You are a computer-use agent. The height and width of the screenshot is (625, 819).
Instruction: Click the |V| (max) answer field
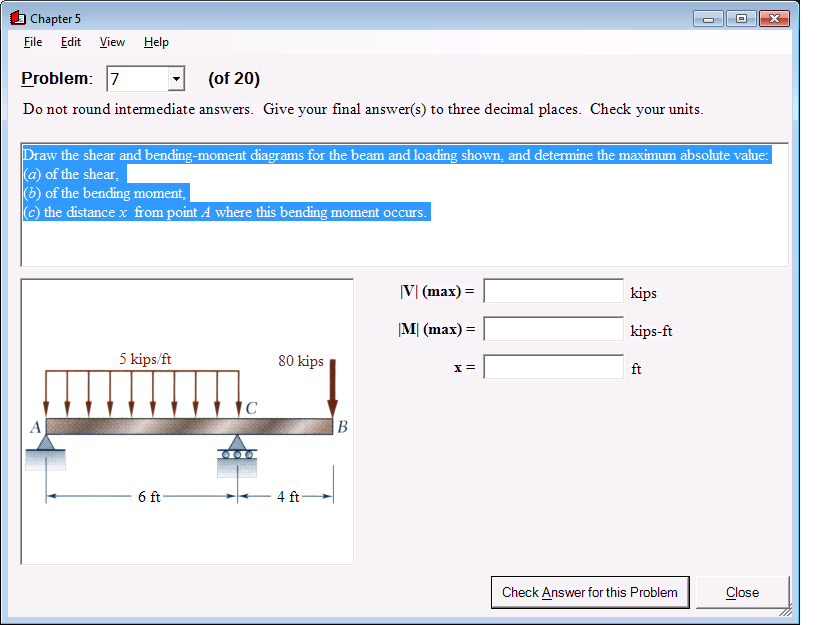coord(551,290)
